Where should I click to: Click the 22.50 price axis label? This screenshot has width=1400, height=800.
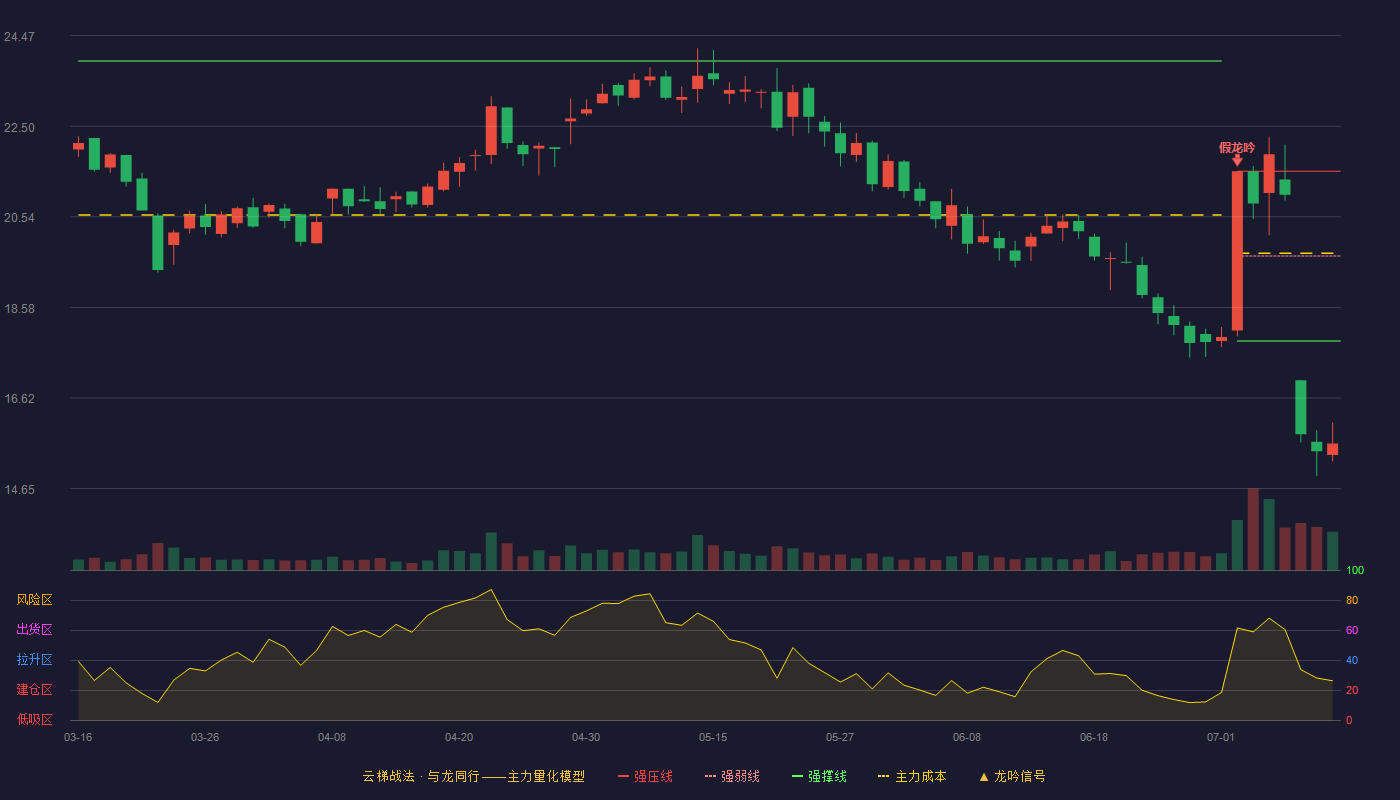click(x=19, y=128)
